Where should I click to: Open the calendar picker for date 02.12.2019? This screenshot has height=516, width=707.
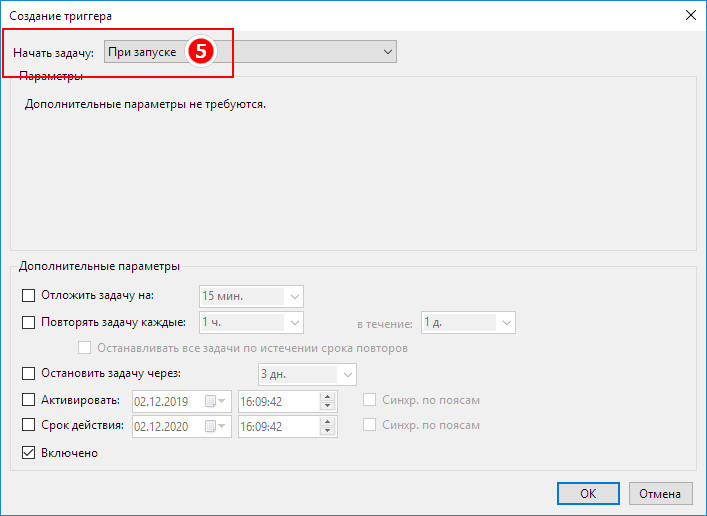point(216,401)
